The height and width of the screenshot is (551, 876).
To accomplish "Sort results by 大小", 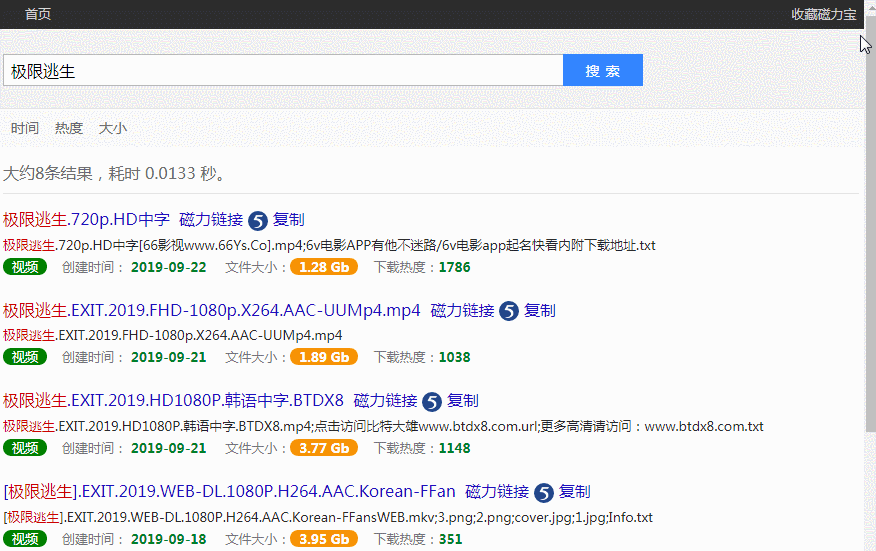I will coord(113,128).
